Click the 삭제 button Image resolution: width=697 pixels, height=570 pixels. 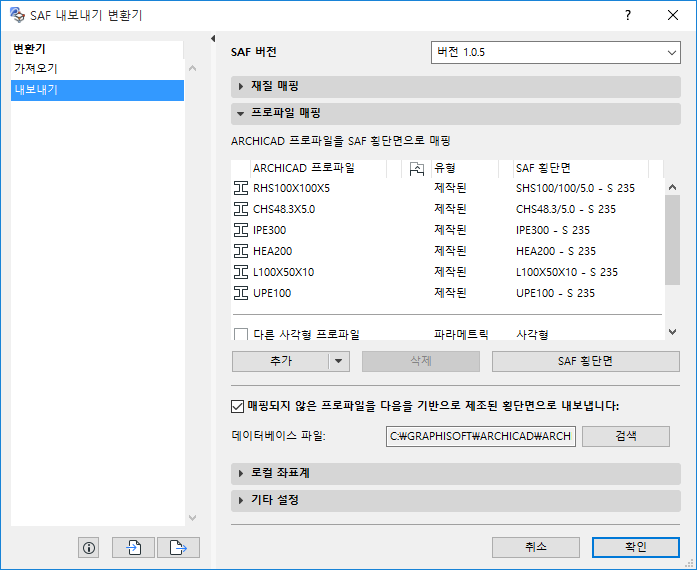coord(421,361)
